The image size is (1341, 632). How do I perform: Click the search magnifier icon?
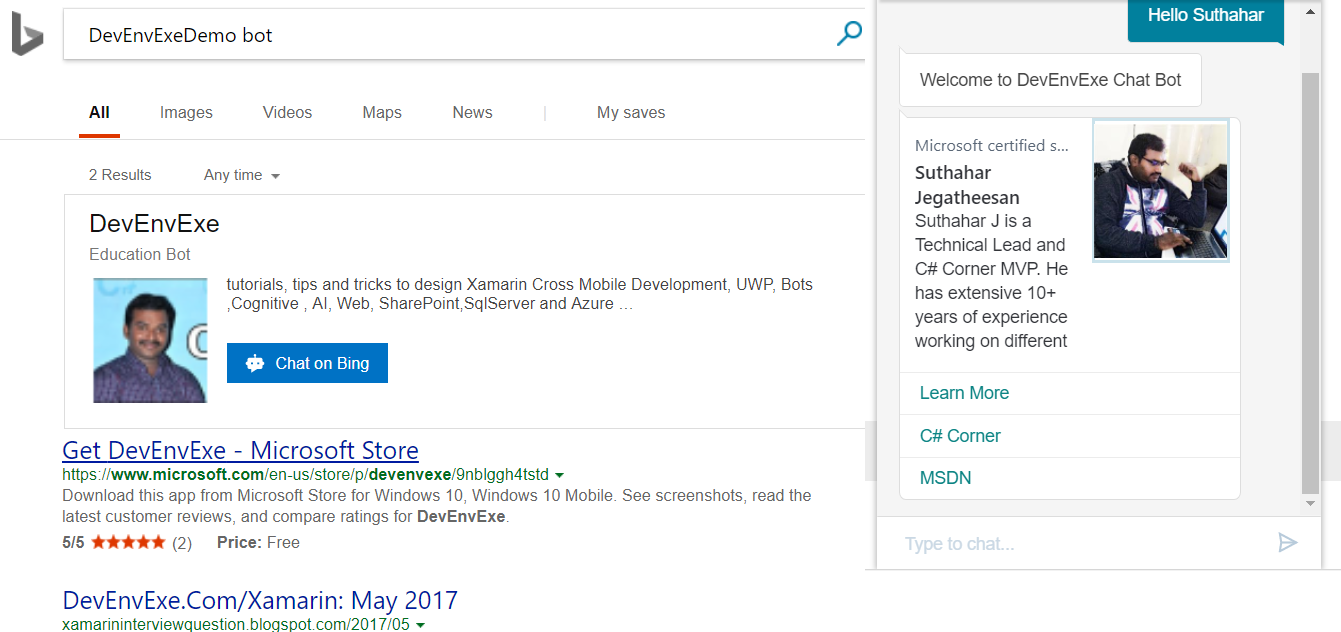(x=849, y=34)
